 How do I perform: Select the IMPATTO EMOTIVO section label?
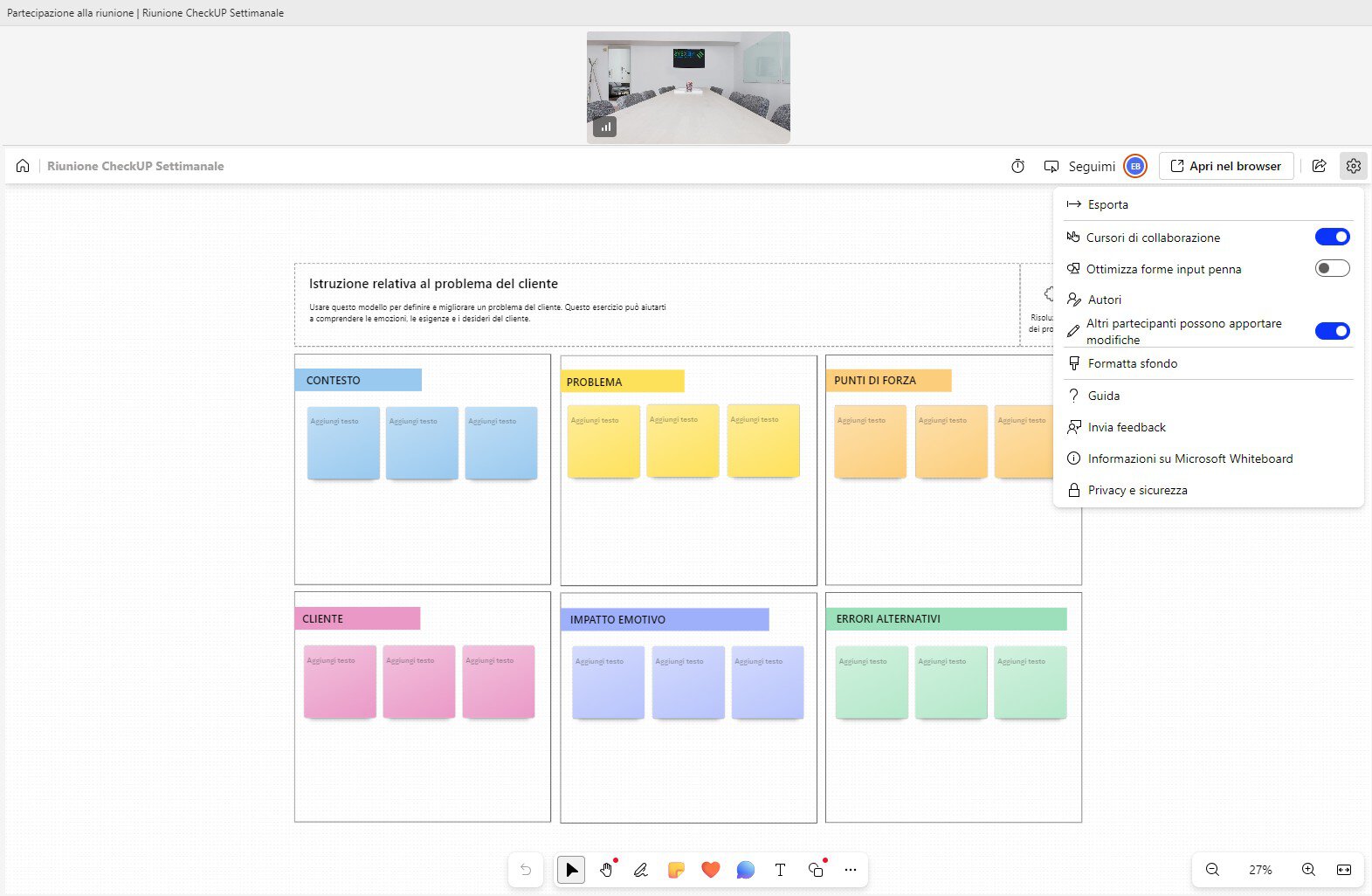pos(665,619)
